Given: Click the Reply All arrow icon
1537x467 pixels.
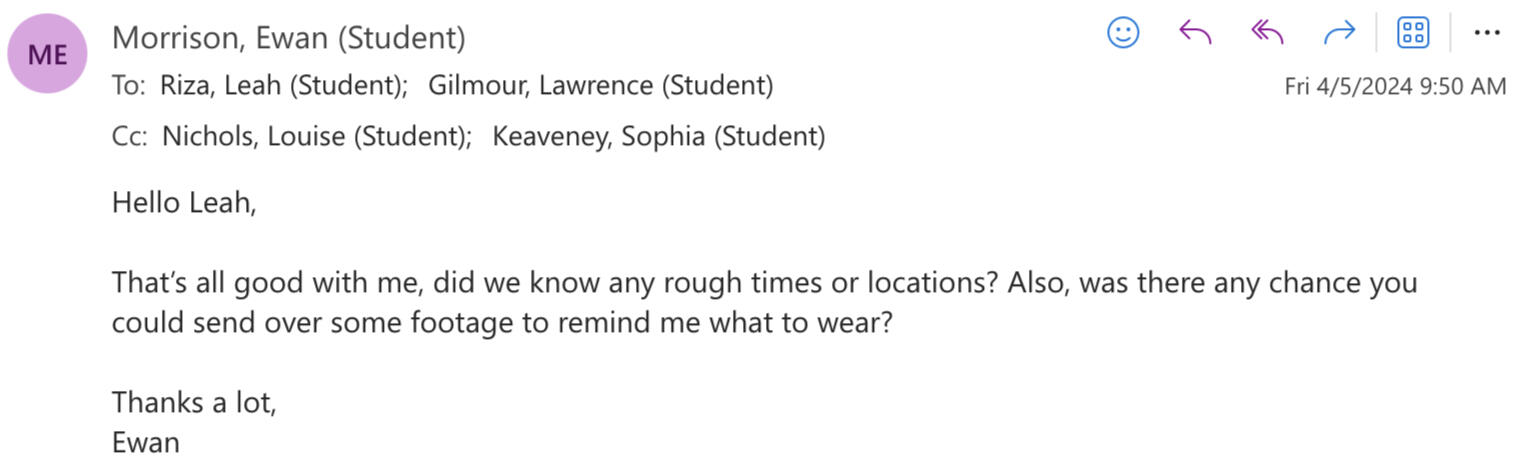Looking at the screenshot, I should point(1267,33).
